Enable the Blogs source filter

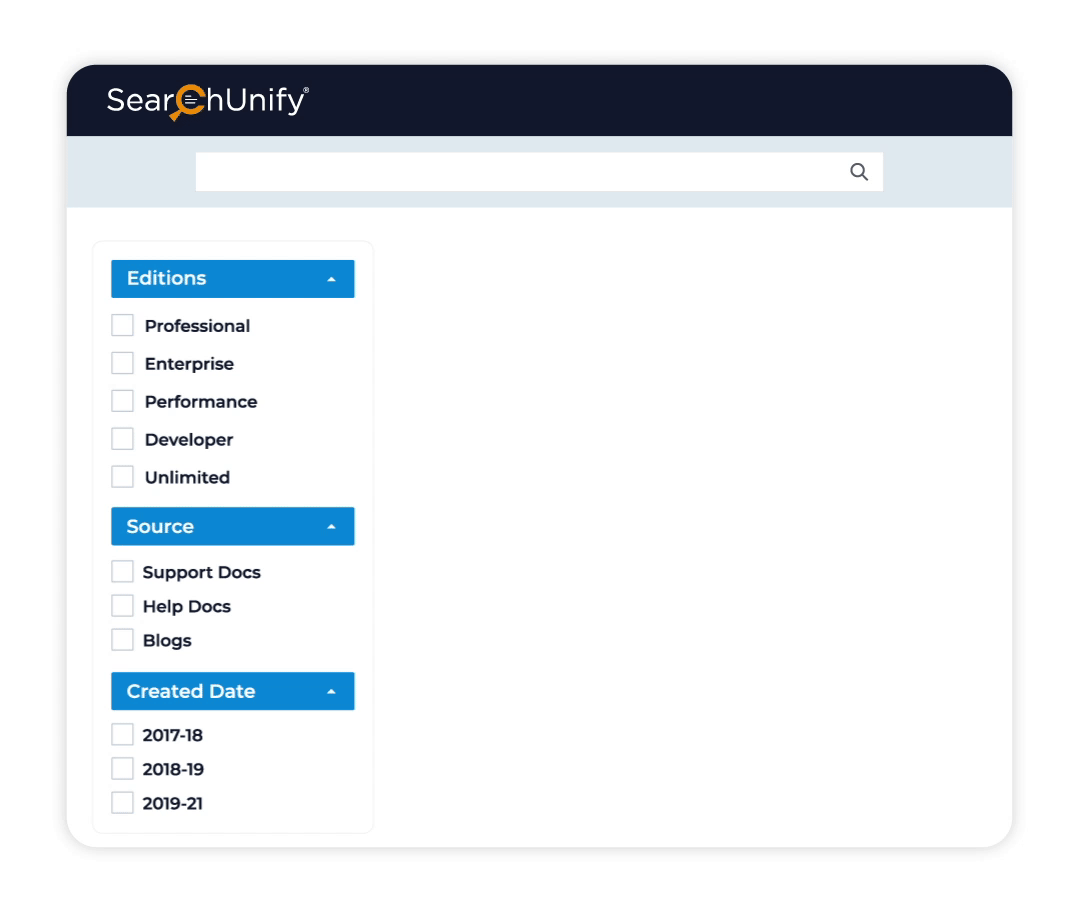tap(123, 640)
